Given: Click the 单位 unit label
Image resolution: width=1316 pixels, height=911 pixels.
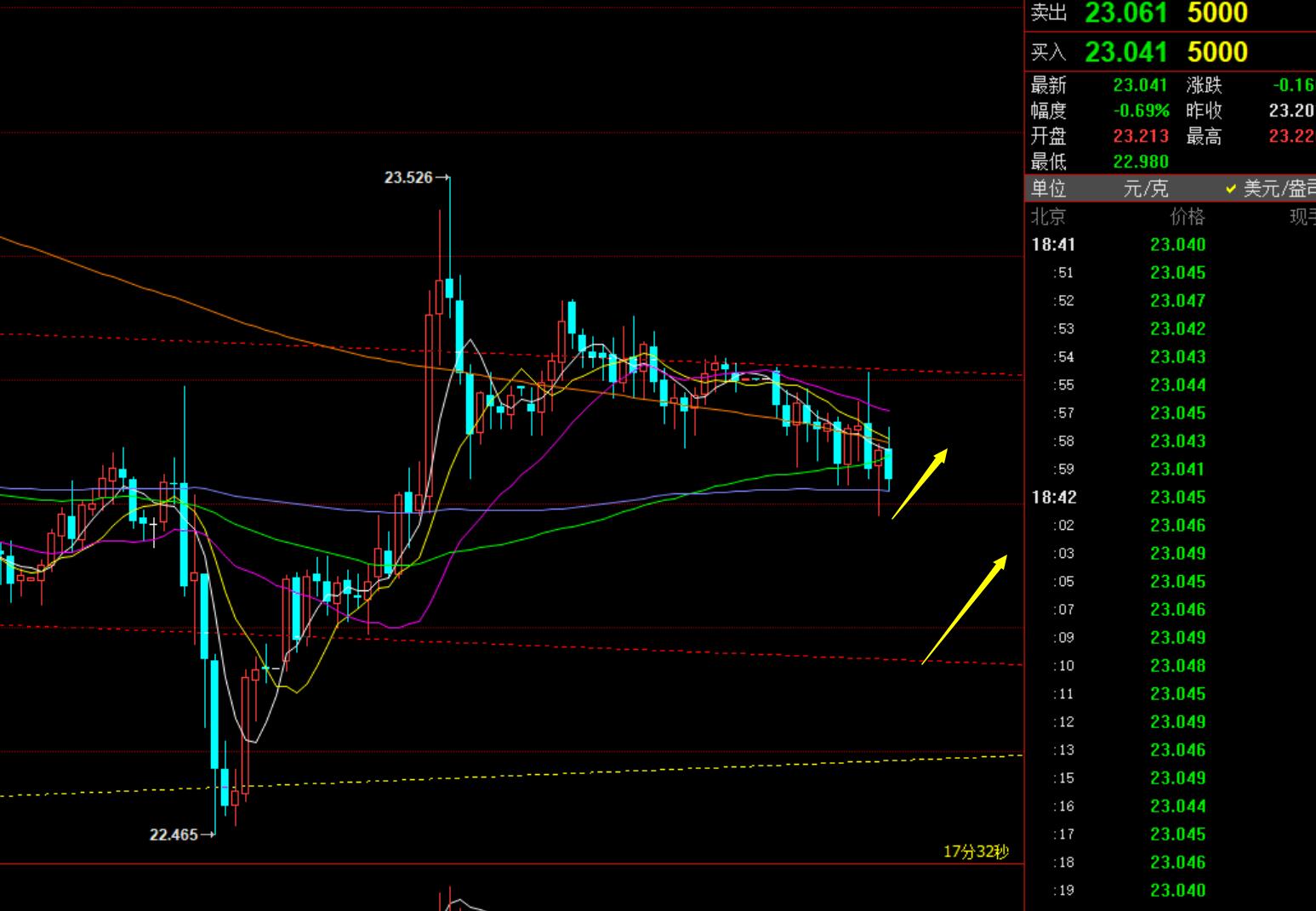Looking at the screenshot, I should (1048, 188).
